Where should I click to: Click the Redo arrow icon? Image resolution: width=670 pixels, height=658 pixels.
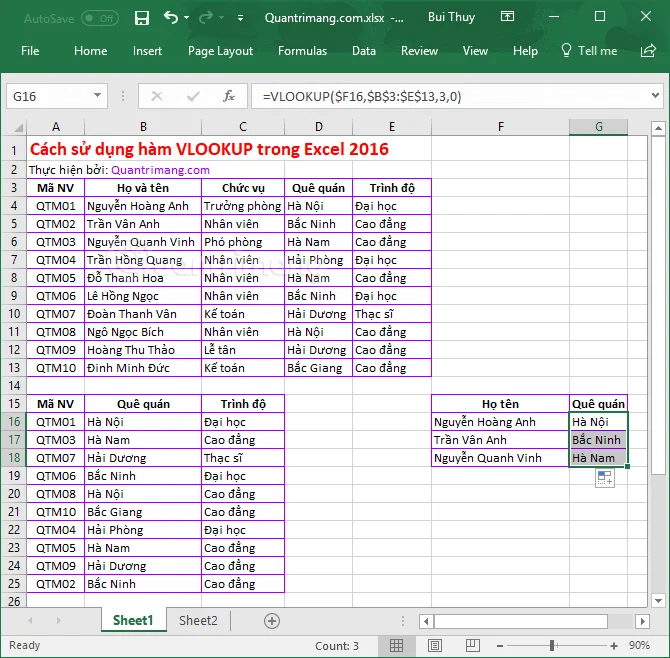point(206,18)
